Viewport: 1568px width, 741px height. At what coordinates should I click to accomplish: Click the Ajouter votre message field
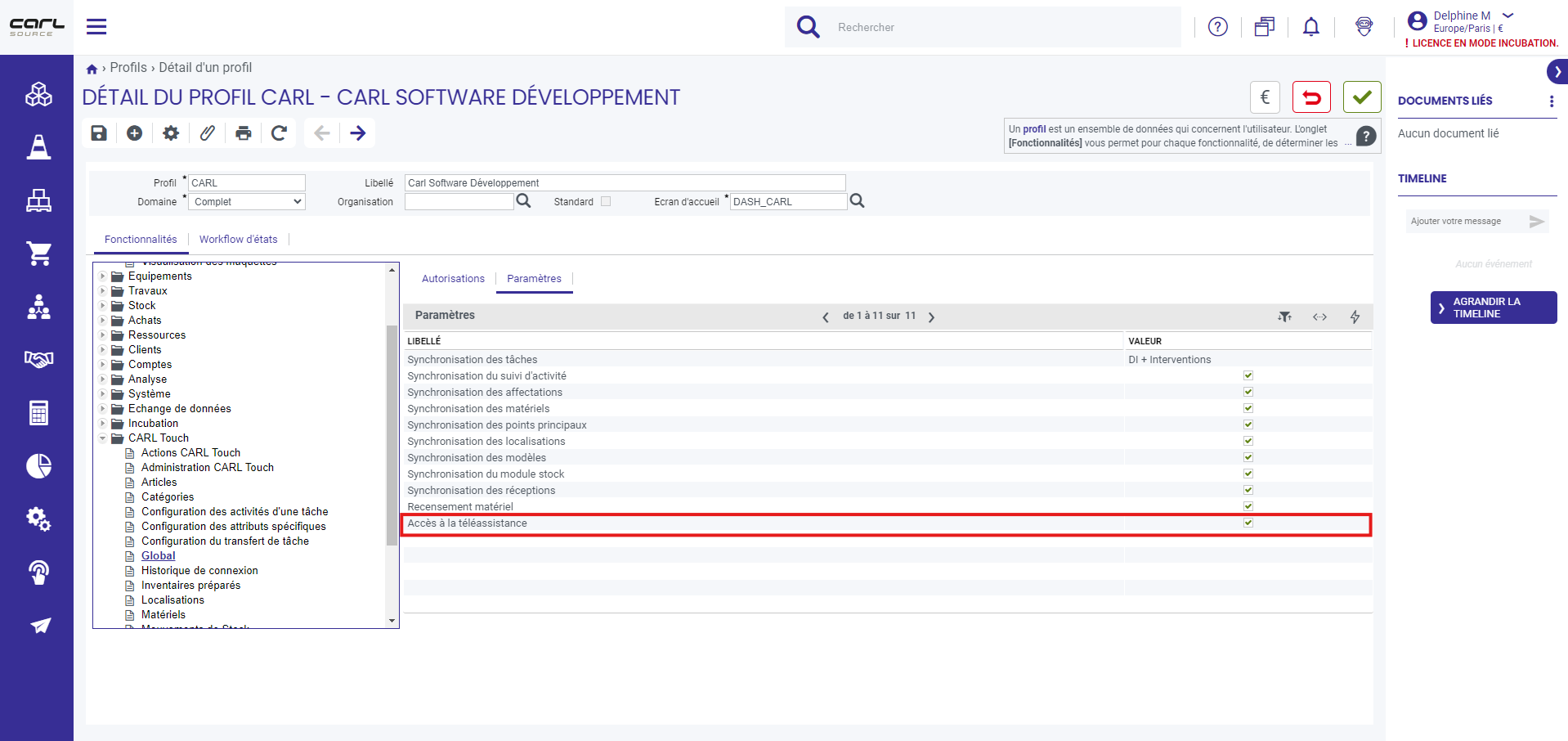1466,222
